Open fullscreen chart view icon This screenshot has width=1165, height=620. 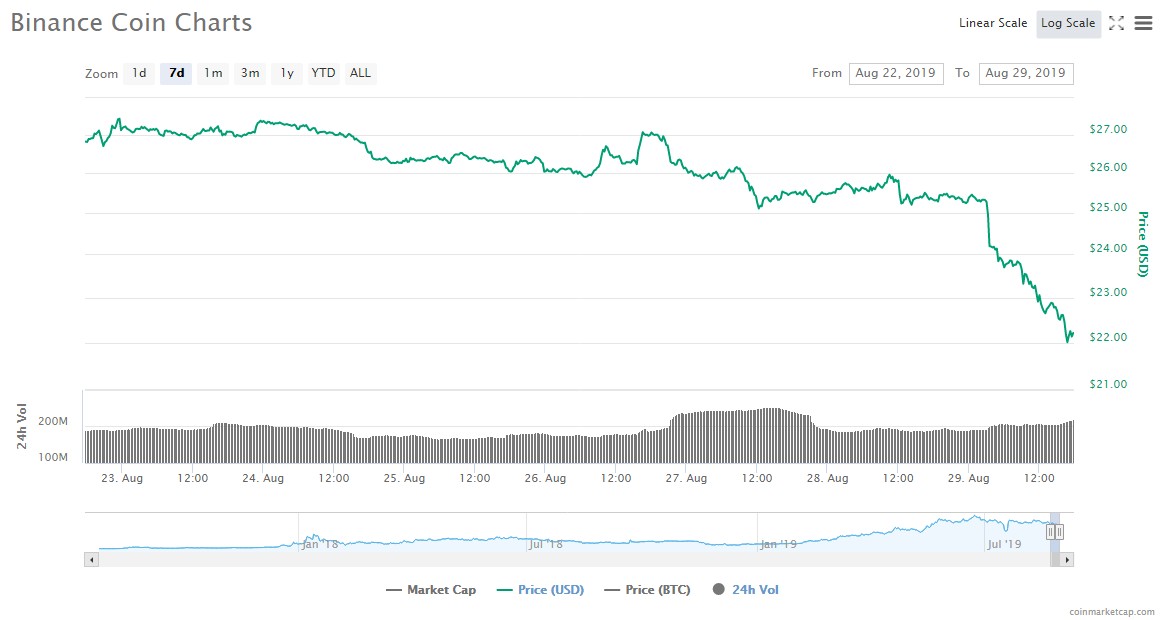[1116, 23]
